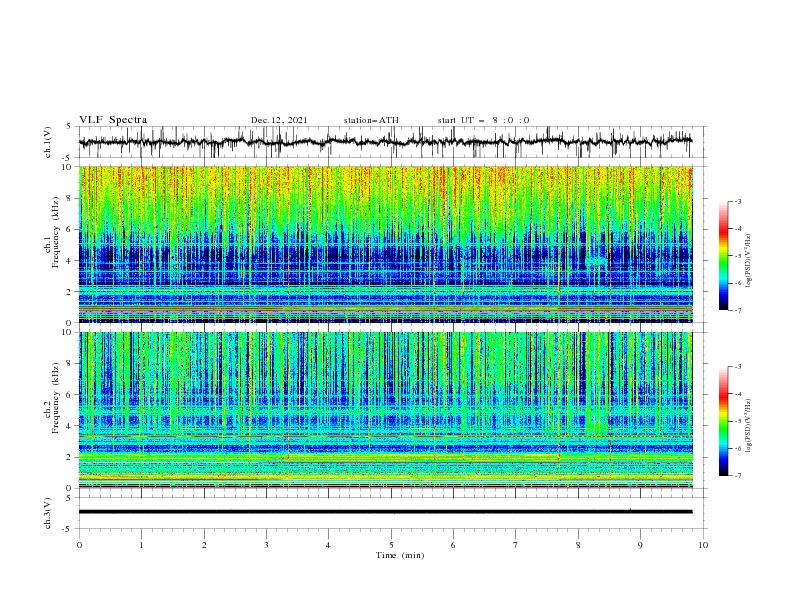Image resolution: width=792 pixels, height=612 pixels.
Task: Click the ch.1 colorbar '-7' tick label
Action: click(x=737, y=310)
